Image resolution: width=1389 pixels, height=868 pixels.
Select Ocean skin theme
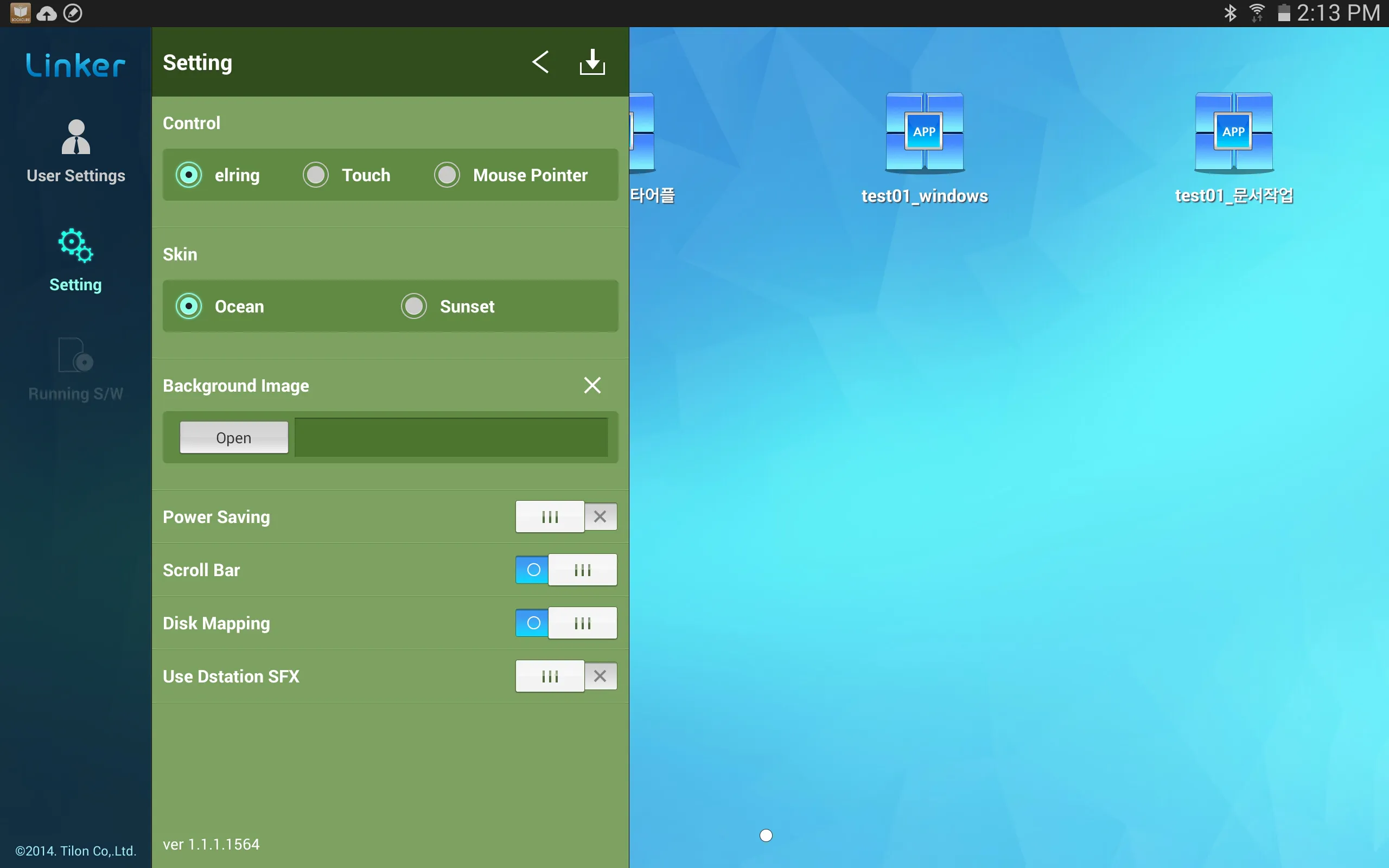click(188, 306)
